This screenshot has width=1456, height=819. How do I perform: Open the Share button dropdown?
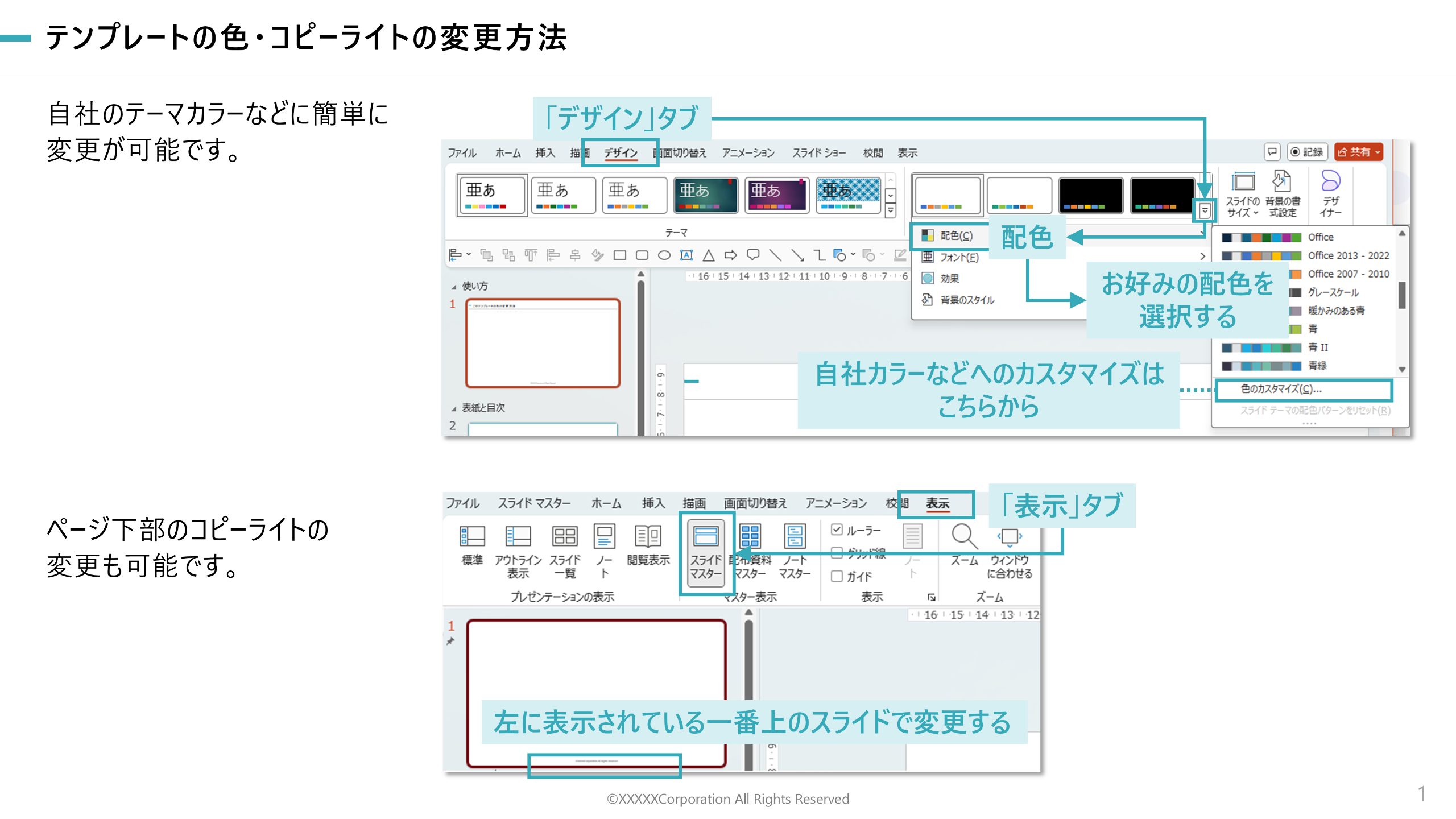coord(1378,152)
